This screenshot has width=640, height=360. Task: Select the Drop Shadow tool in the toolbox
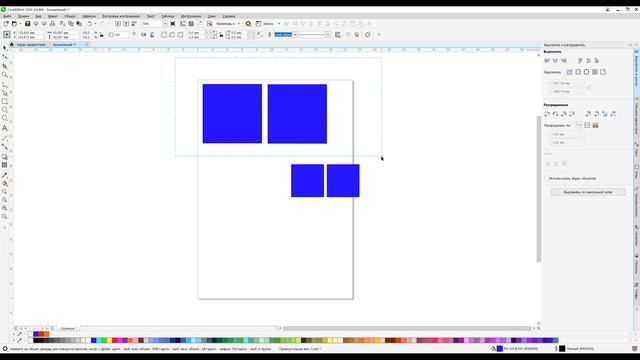click(x=5, y=157)
